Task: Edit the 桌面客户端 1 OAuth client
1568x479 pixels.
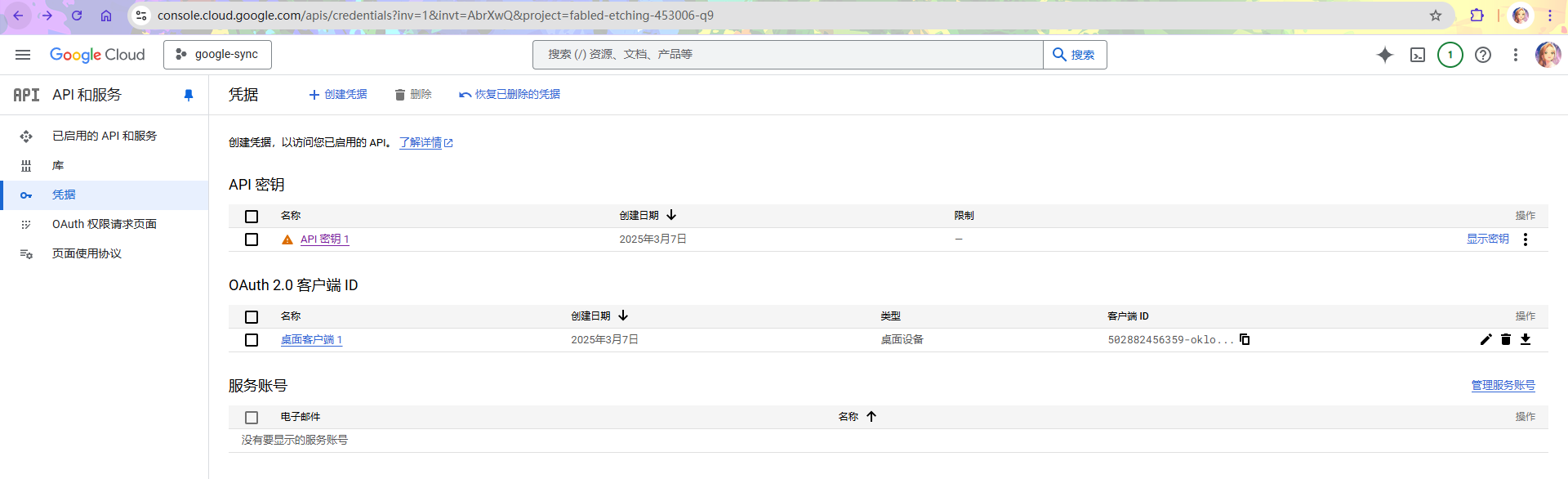Action: [1486, 339]
